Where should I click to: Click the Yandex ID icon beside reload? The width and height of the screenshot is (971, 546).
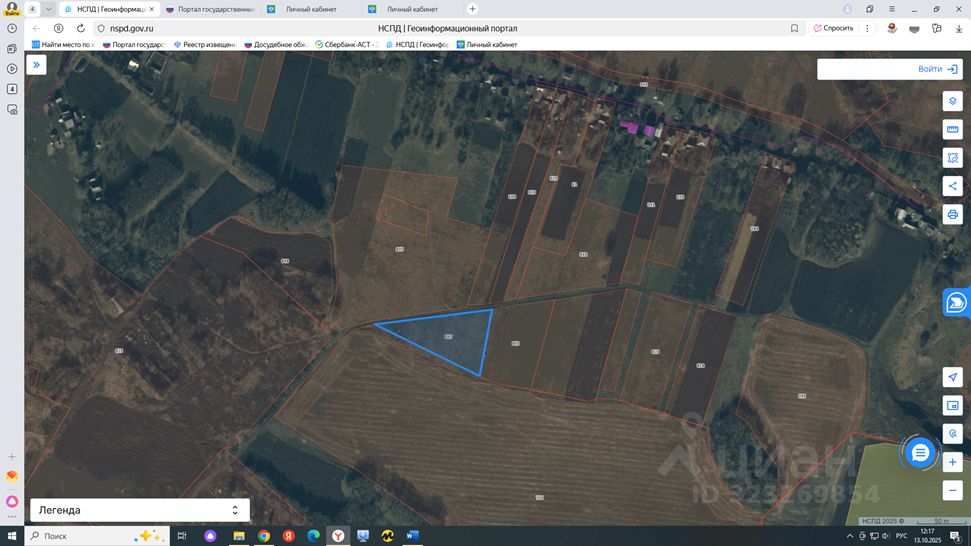tap(58, 28)
